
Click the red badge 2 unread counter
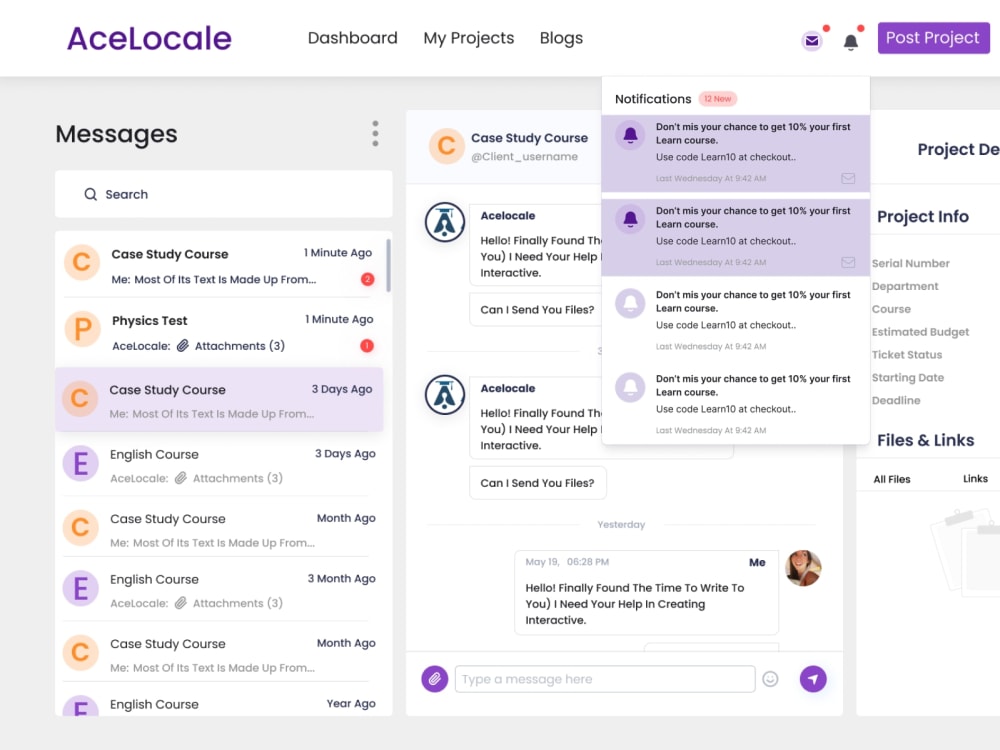367,279
